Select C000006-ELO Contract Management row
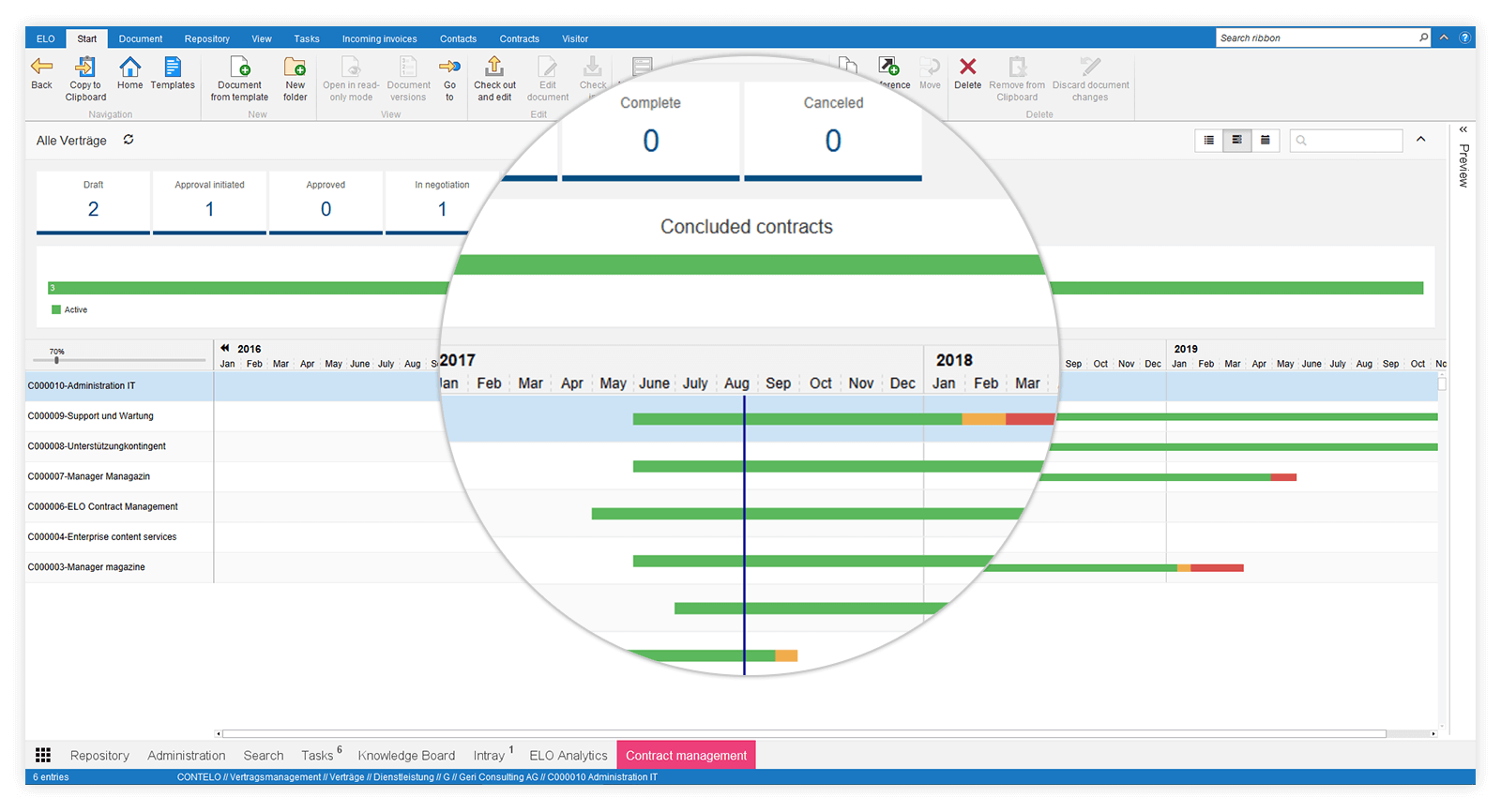The width and height of the screenshot is (1501, 812). pos(119,506)
